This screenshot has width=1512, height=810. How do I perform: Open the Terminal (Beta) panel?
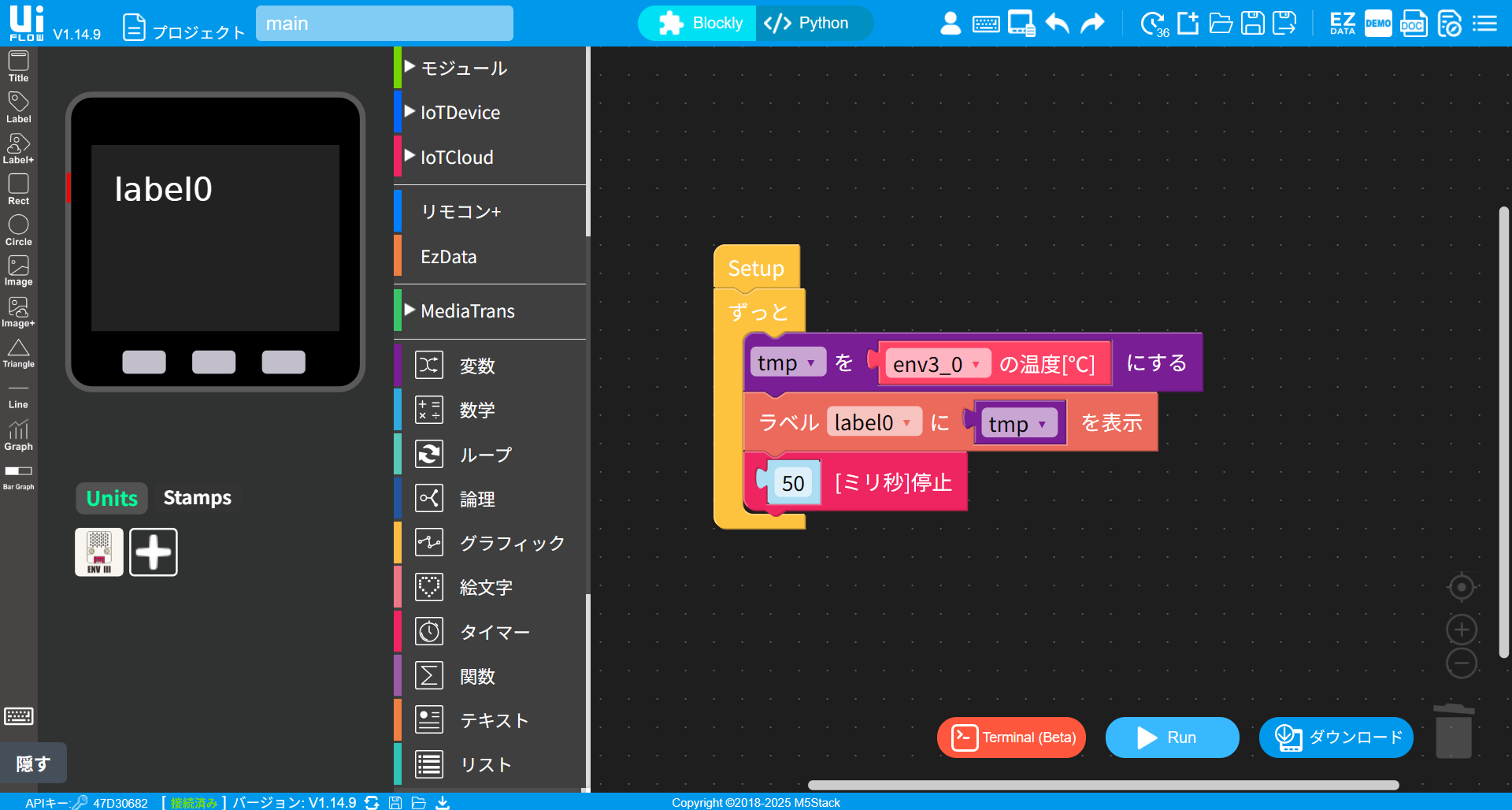(x=1010, y=737)
